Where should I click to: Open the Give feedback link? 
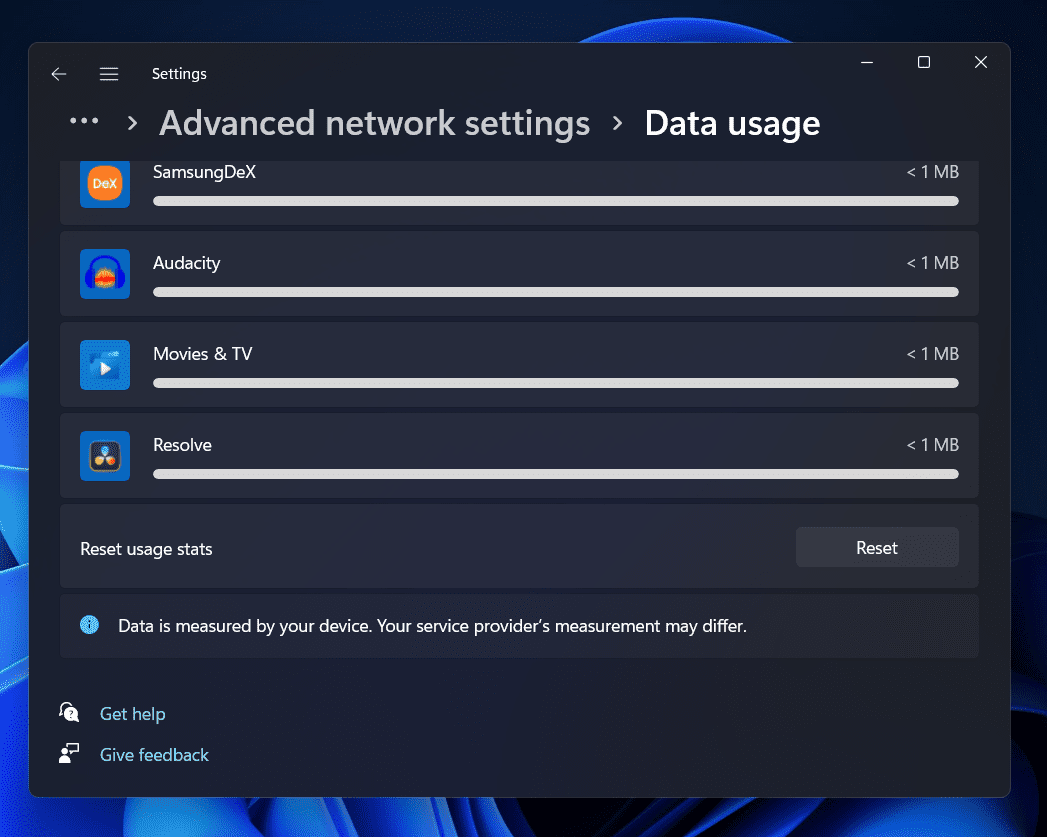(154, 755)
